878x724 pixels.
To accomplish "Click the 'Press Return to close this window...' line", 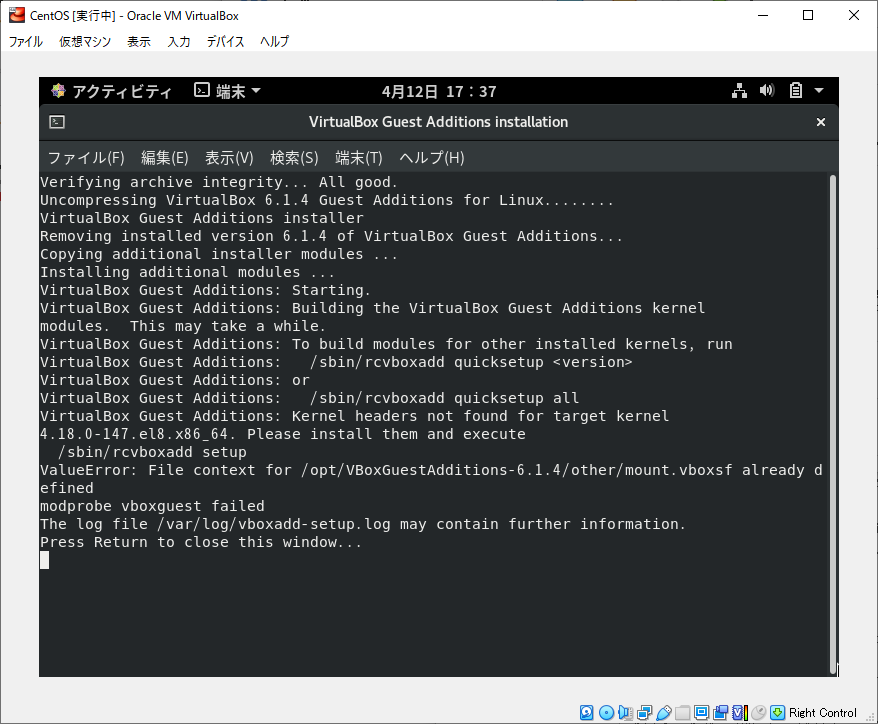I will point(201,542).
